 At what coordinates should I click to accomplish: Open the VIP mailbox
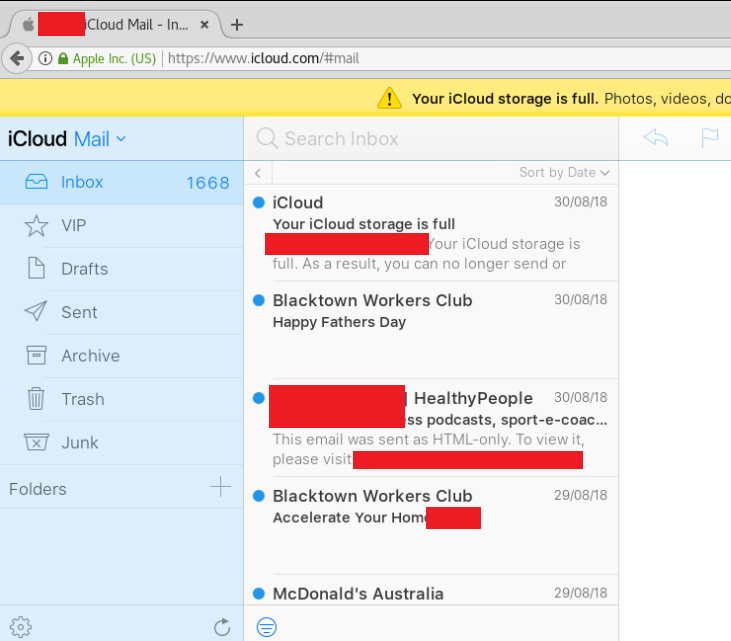click(121, 226)
